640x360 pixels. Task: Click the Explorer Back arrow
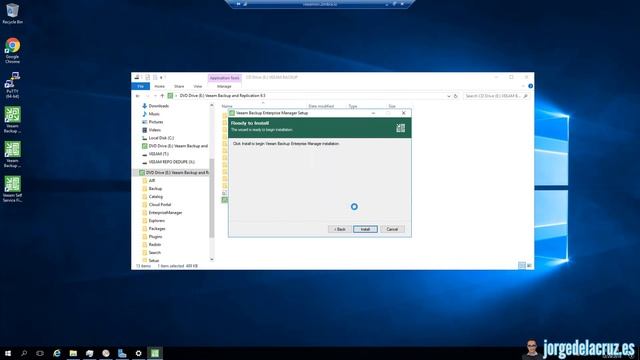[138, 96]
